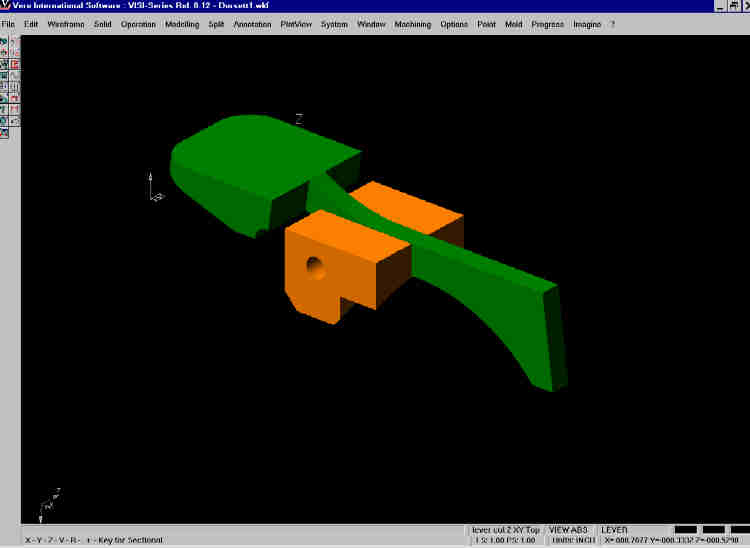The height and width of the screenshot is (548, 750).
Task: Open the Point menu
Action: 486,24
